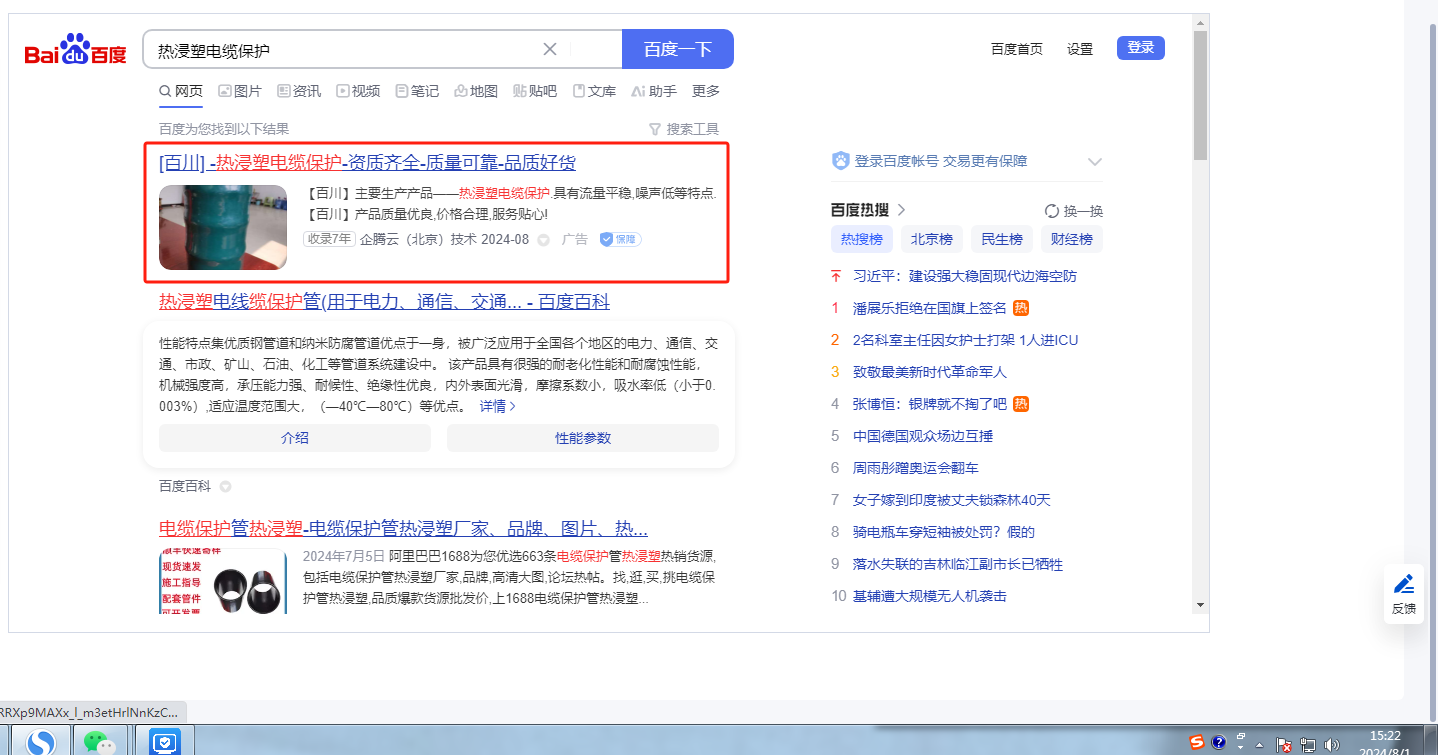Click the green pipe thumbnail in the ad result
This screenshot has width=1438, height=755.
[223, 227]
